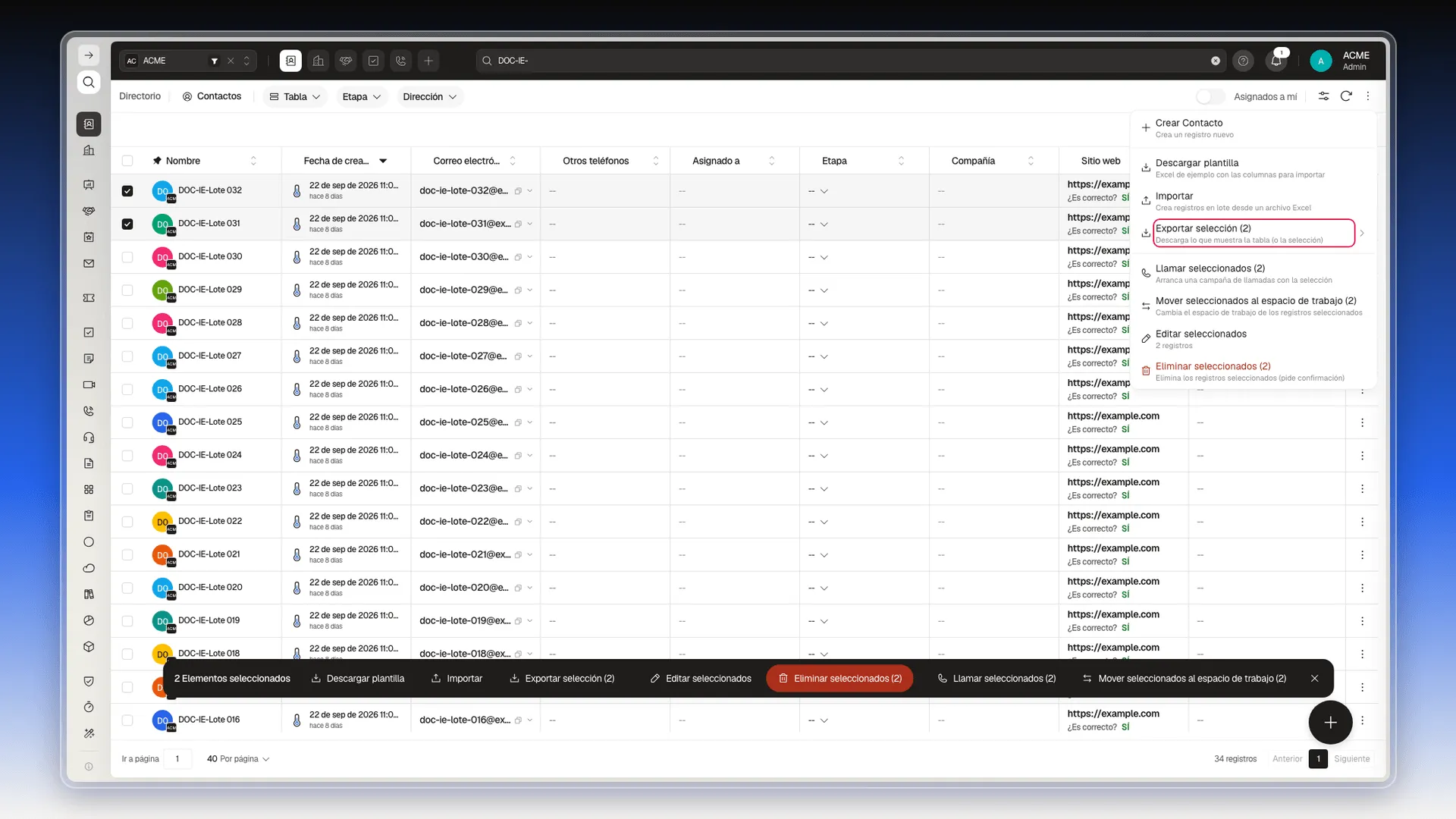Viewport: 1456px width, 819px height.
Task: Uncheck the DOC-IE-Lote 032 row checkbox
Action: click(127, 191)
